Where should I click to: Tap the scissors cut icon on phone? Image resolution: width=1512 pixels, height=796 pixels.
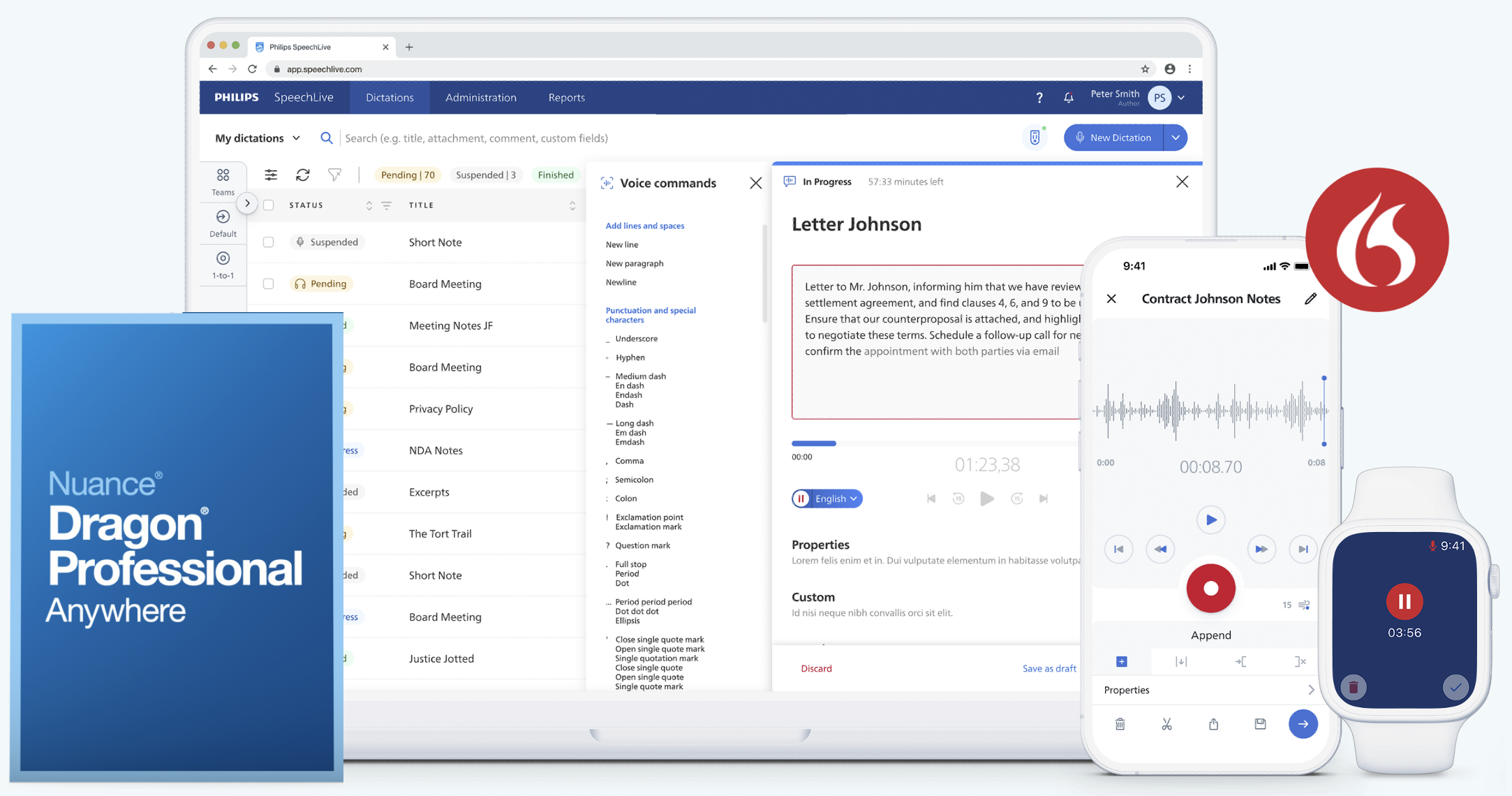[x=1166, y=724]
